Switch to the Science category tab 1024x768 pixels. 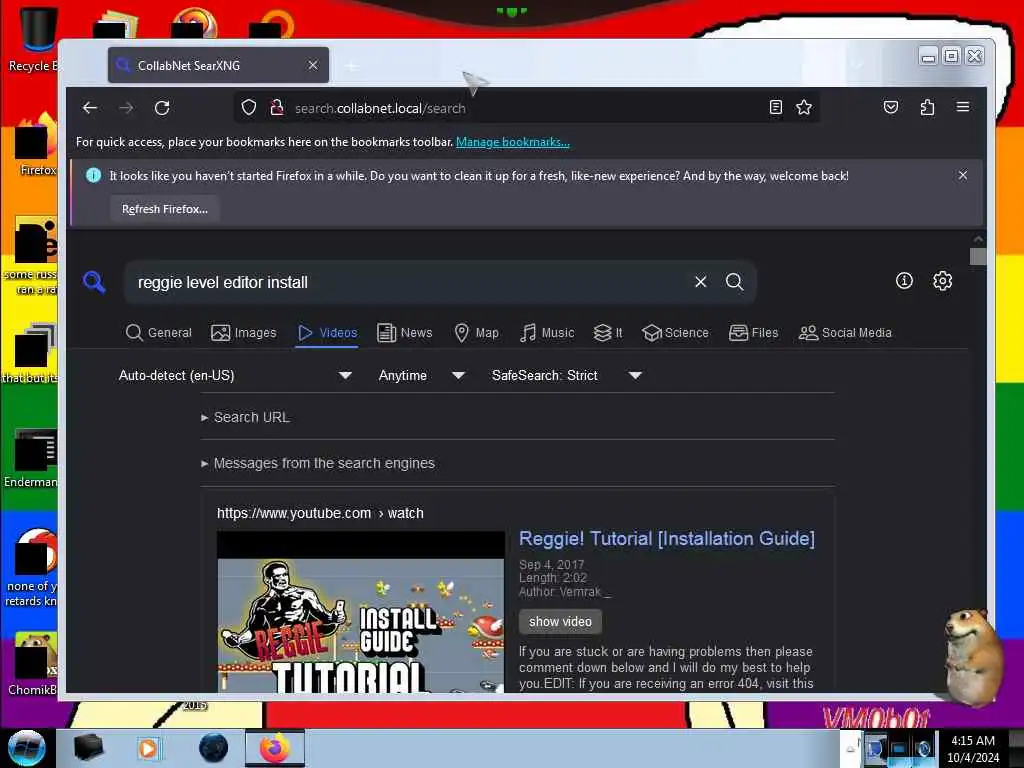[x=675, y=333]
